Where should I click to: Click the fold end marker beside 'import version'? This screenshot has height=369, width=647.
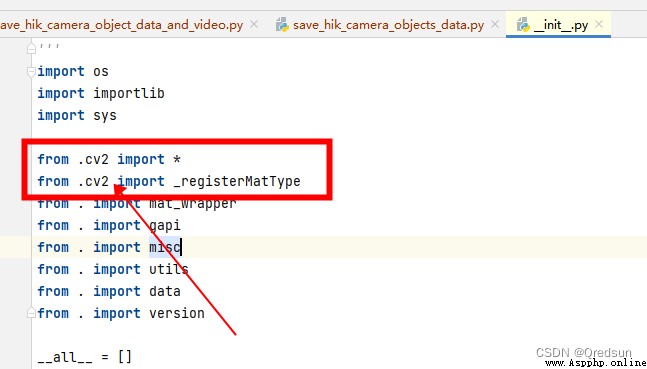(x=31, y=313)
